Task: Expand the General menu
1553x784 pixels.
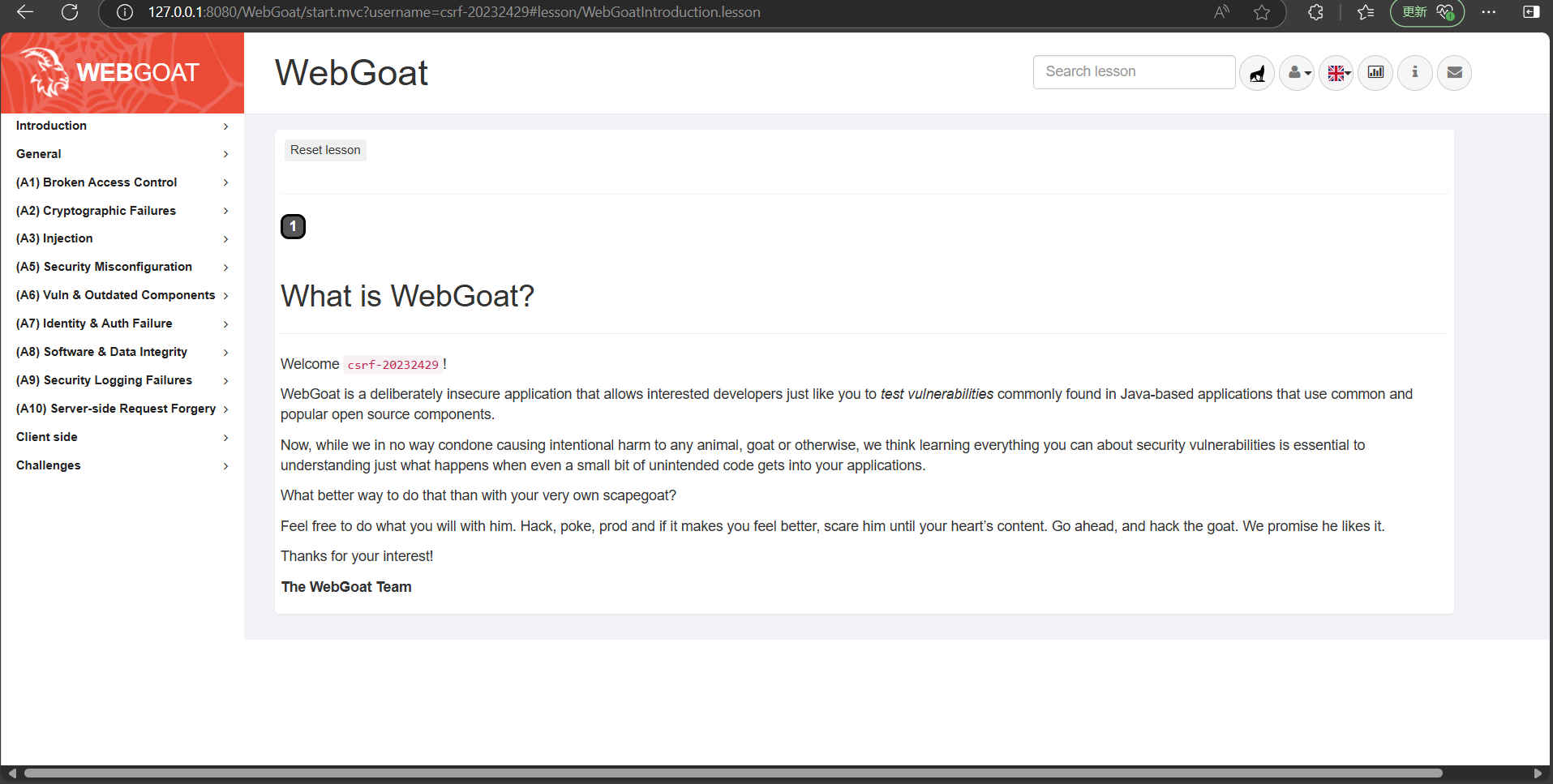Action: (122, 154)
